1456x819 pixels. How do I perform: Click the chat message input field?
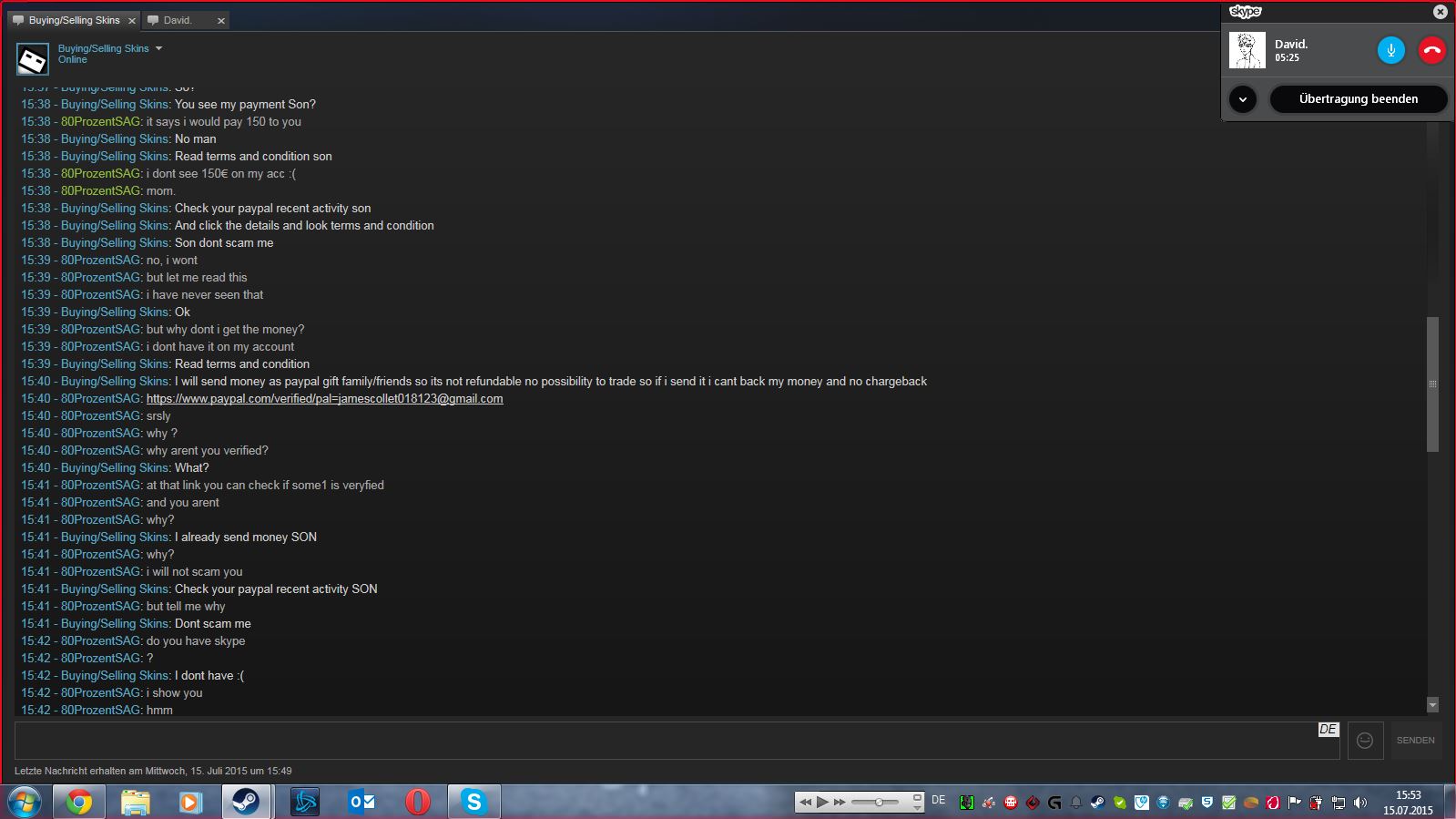tap(665, 741)
